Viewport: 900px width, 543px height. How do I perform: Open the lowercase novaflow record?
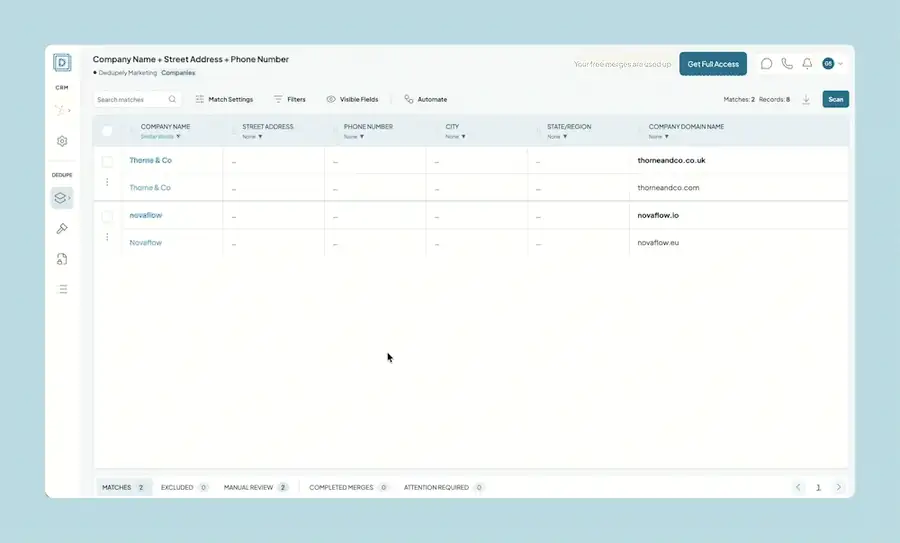146,215
